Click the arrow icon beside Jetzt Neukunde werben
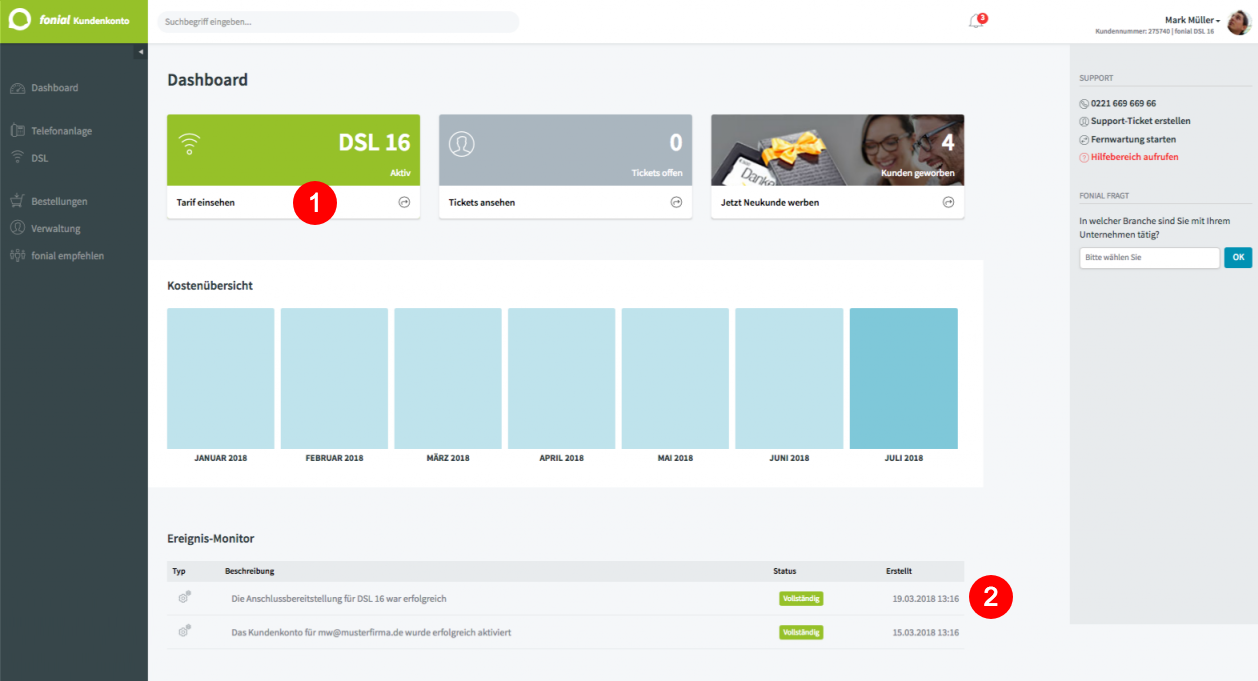 [x=948, y=202]
